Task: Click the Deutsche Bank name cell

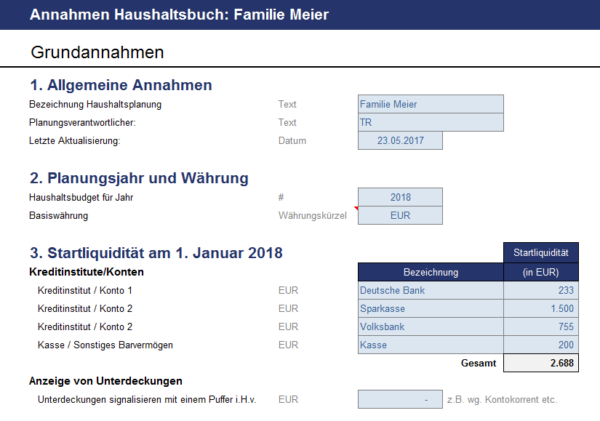Action: (x=430, y=290)
